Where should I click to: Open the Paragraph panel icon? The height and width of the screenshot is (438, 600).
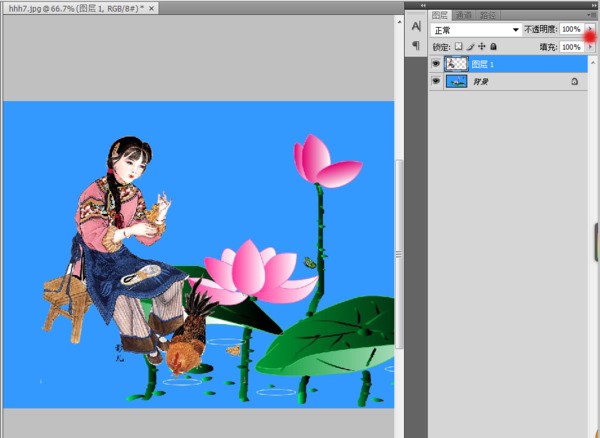coord(416,46)
